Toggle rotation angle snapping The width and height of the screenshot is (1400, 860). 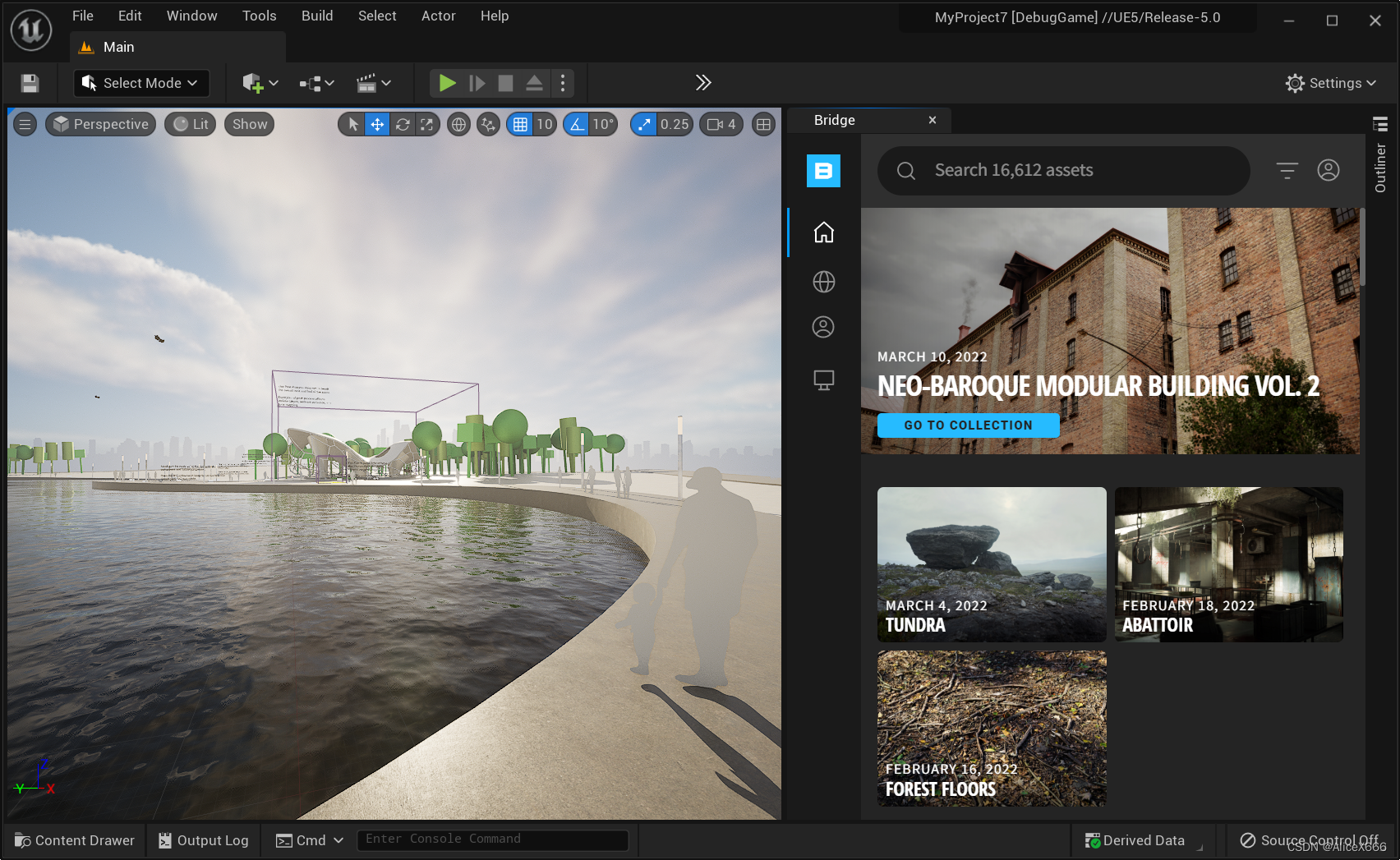click(x=577, y=124)
